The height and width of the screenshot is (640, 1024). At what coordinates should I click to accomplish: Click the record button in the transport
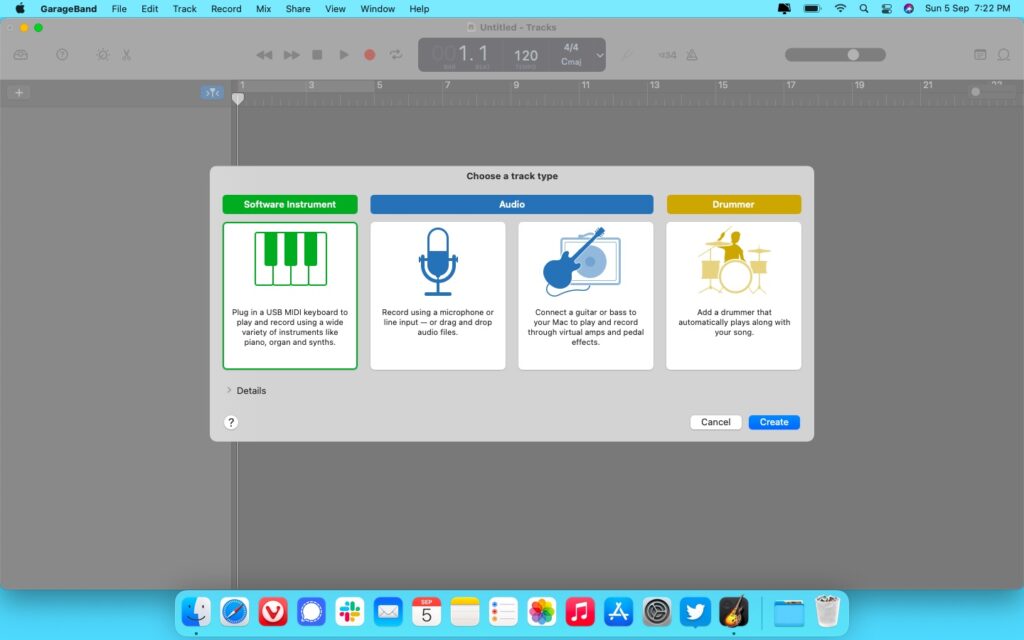369,55
